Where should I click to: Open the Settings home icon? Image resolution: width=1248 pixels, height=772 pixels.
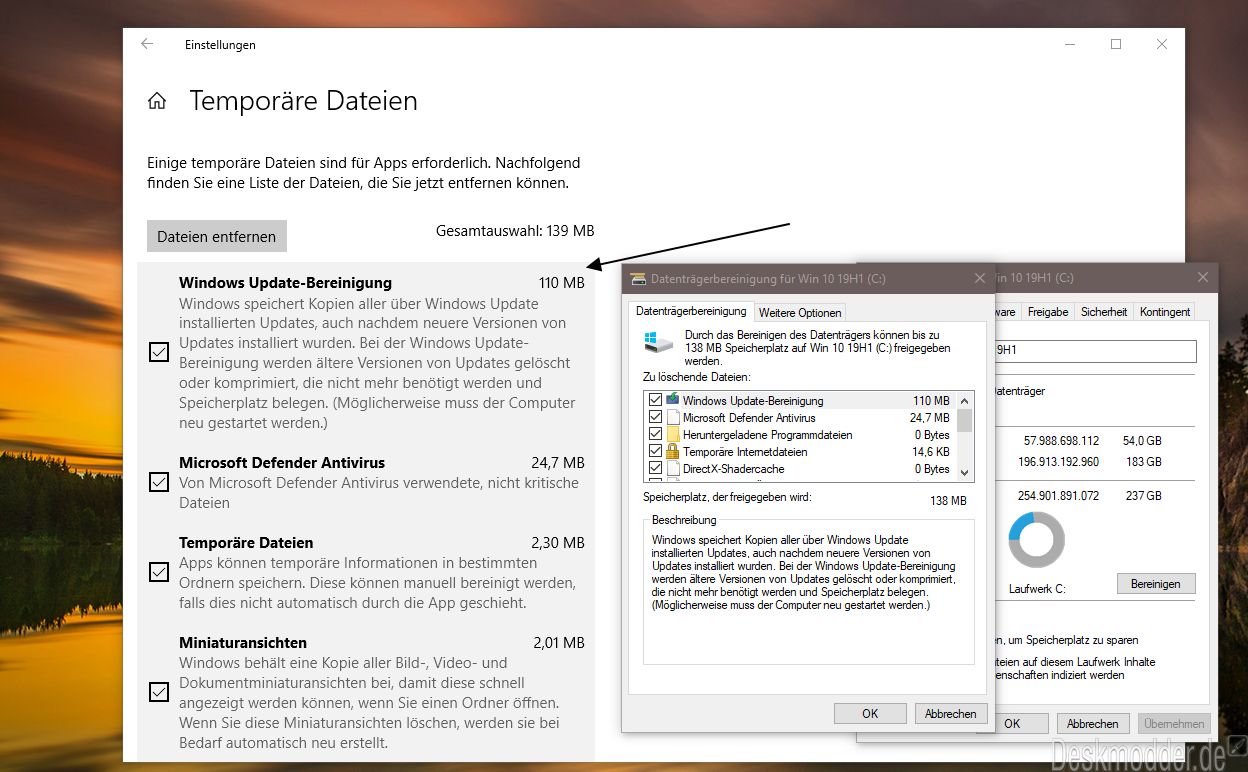[x=157, y=101]
